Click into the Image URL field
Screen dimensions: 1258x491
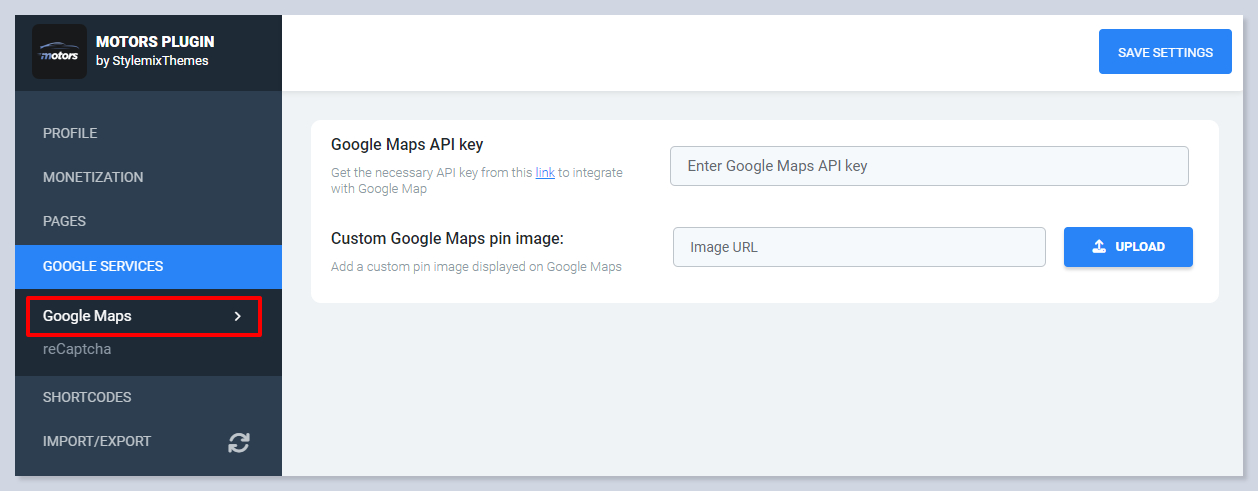pos(858,247)
